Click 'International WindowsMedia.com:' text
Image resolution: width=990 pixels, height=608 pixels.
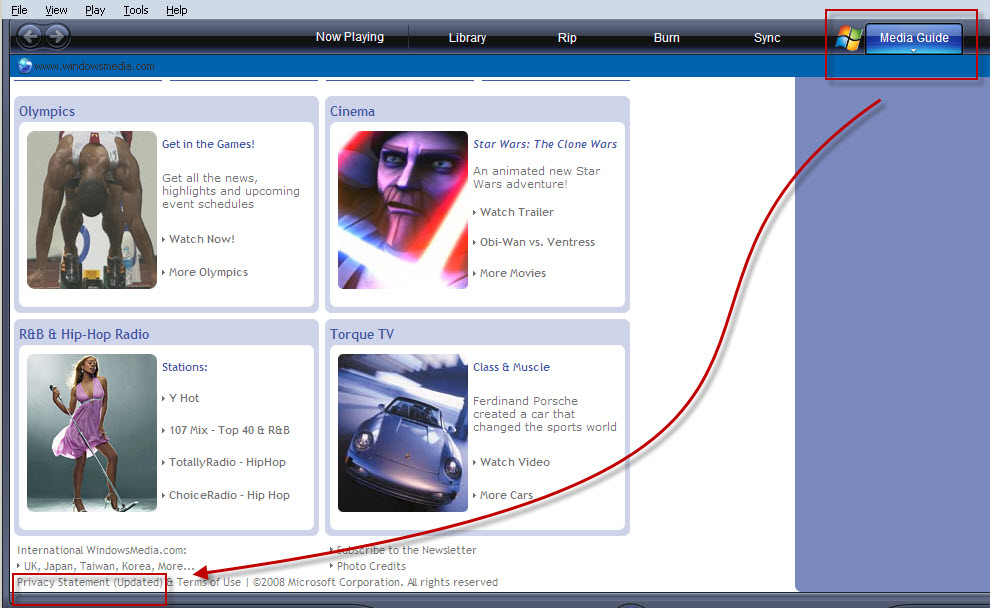pos(102,550)
